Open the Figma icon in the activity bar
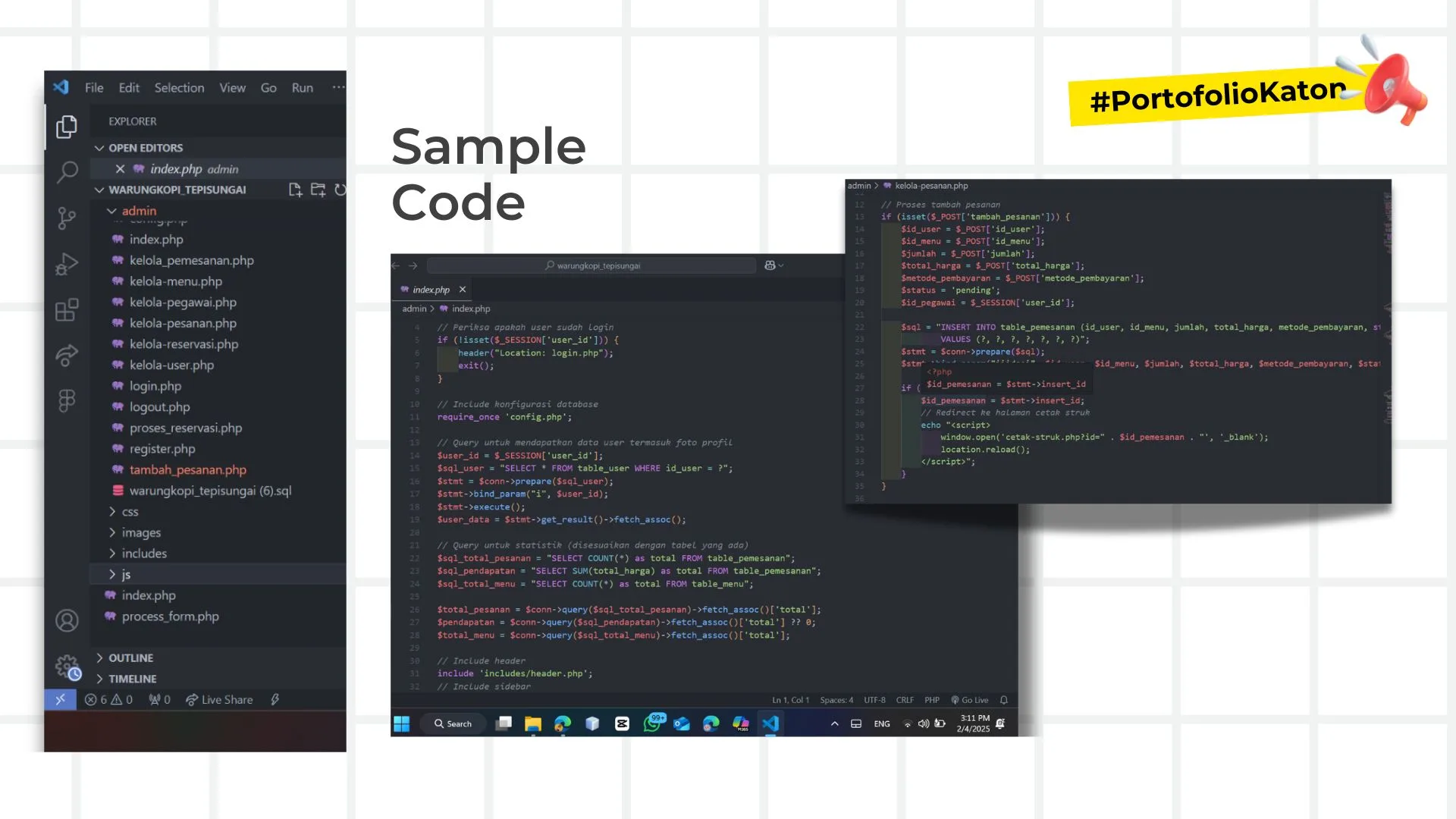Viewport: 1456px width, 819px height. click(67, 400)
